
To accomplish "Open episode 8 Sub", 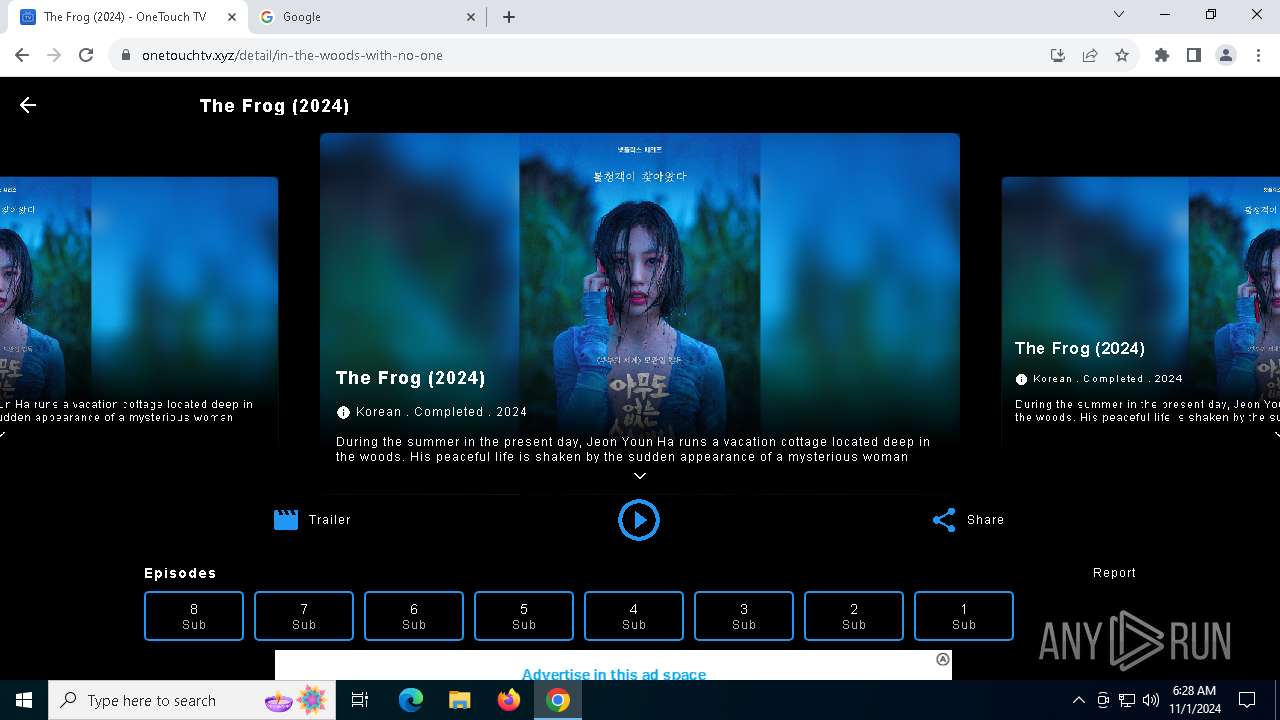I will [x=194, y=616].
